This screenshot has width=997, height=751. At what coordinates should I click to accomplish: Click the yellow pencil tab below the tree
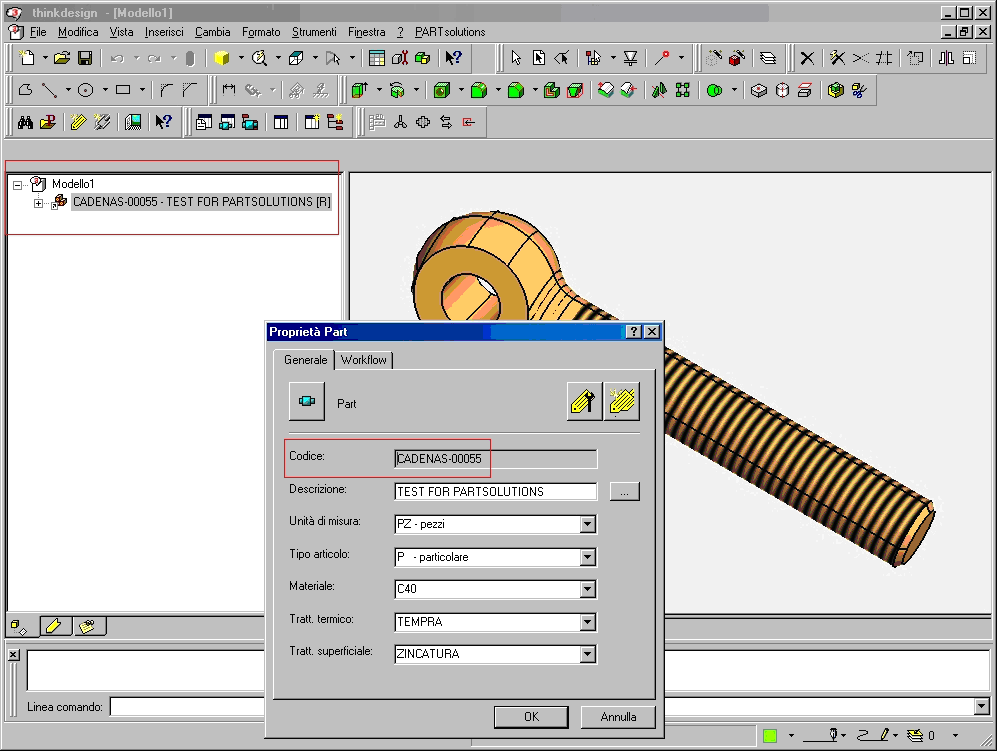(x=55, y=626)
